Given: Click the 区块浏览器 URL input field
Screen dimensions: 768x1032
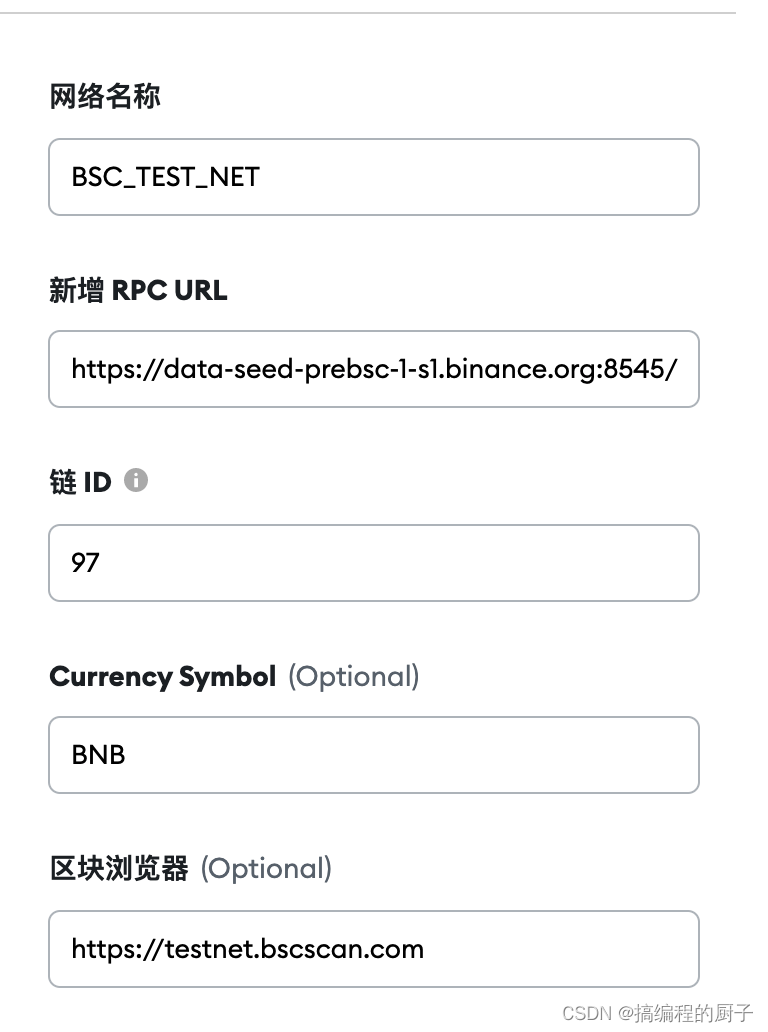Looking at the screenshot, I should coord(374,949).
